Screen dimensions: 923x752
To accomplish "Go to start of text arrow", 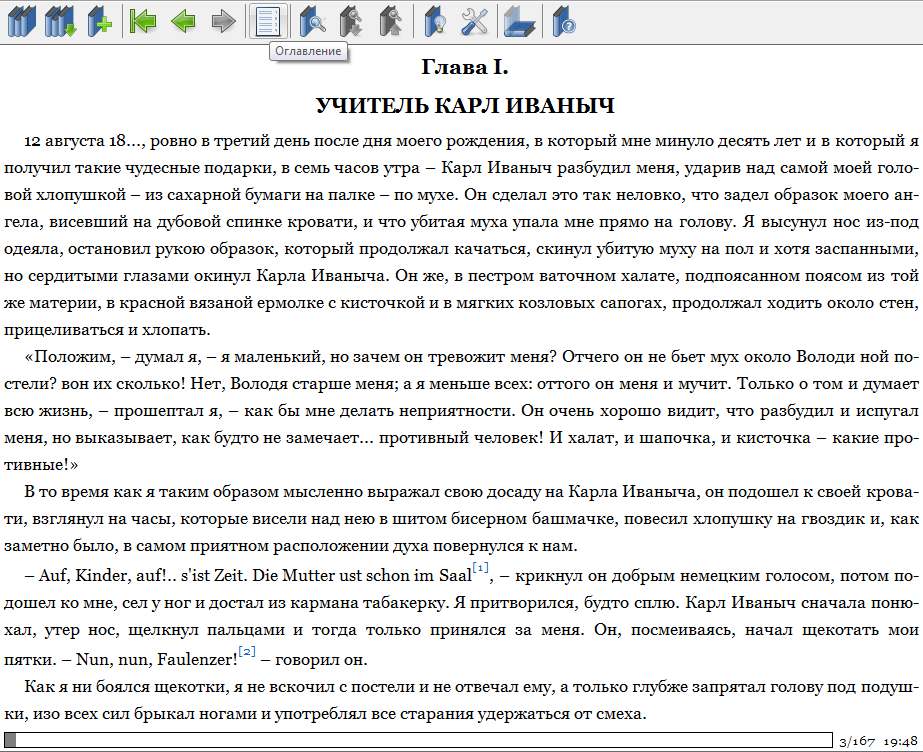I will (143, 21).
